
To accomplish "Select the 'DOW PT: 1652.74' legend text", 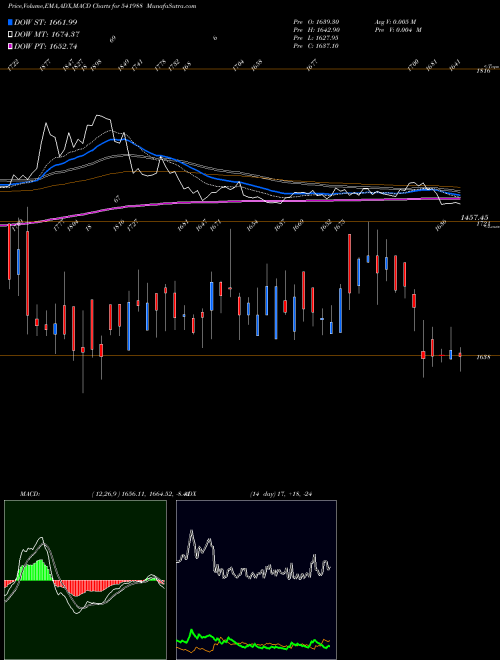I will click(45, 46).
